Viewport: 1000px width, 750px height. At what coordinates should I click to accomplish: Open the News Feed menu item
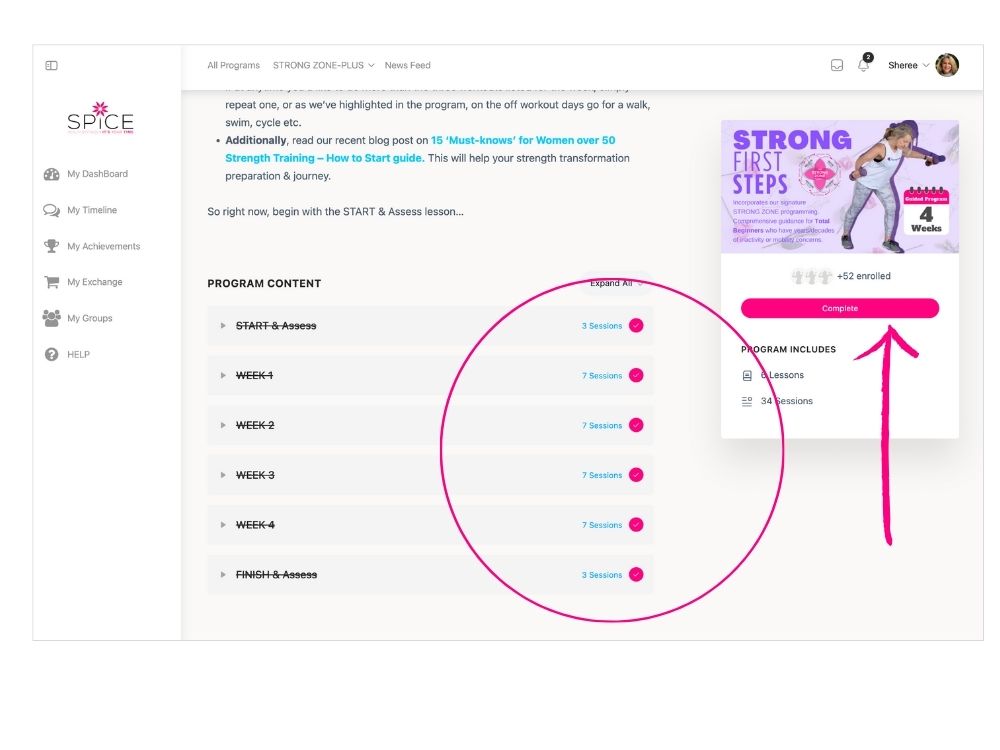coord(407,66)
